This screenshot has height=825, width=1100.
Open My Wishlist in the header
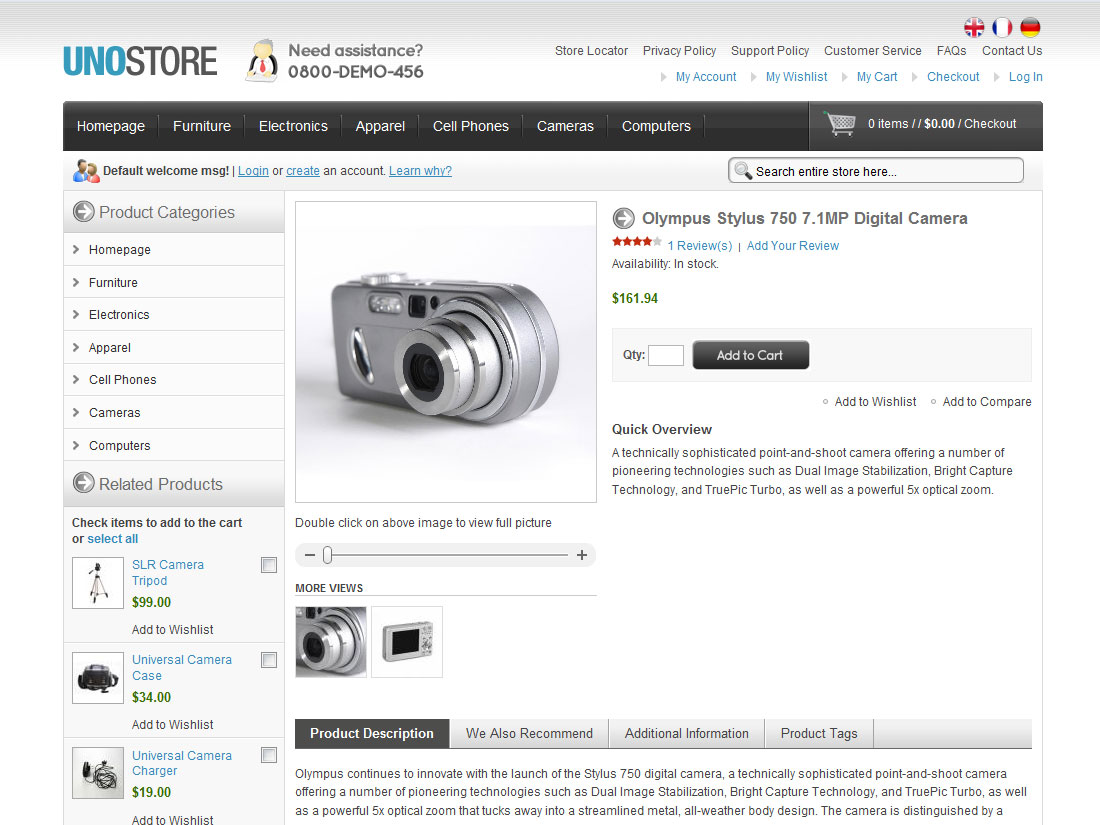tap(796, 76)
